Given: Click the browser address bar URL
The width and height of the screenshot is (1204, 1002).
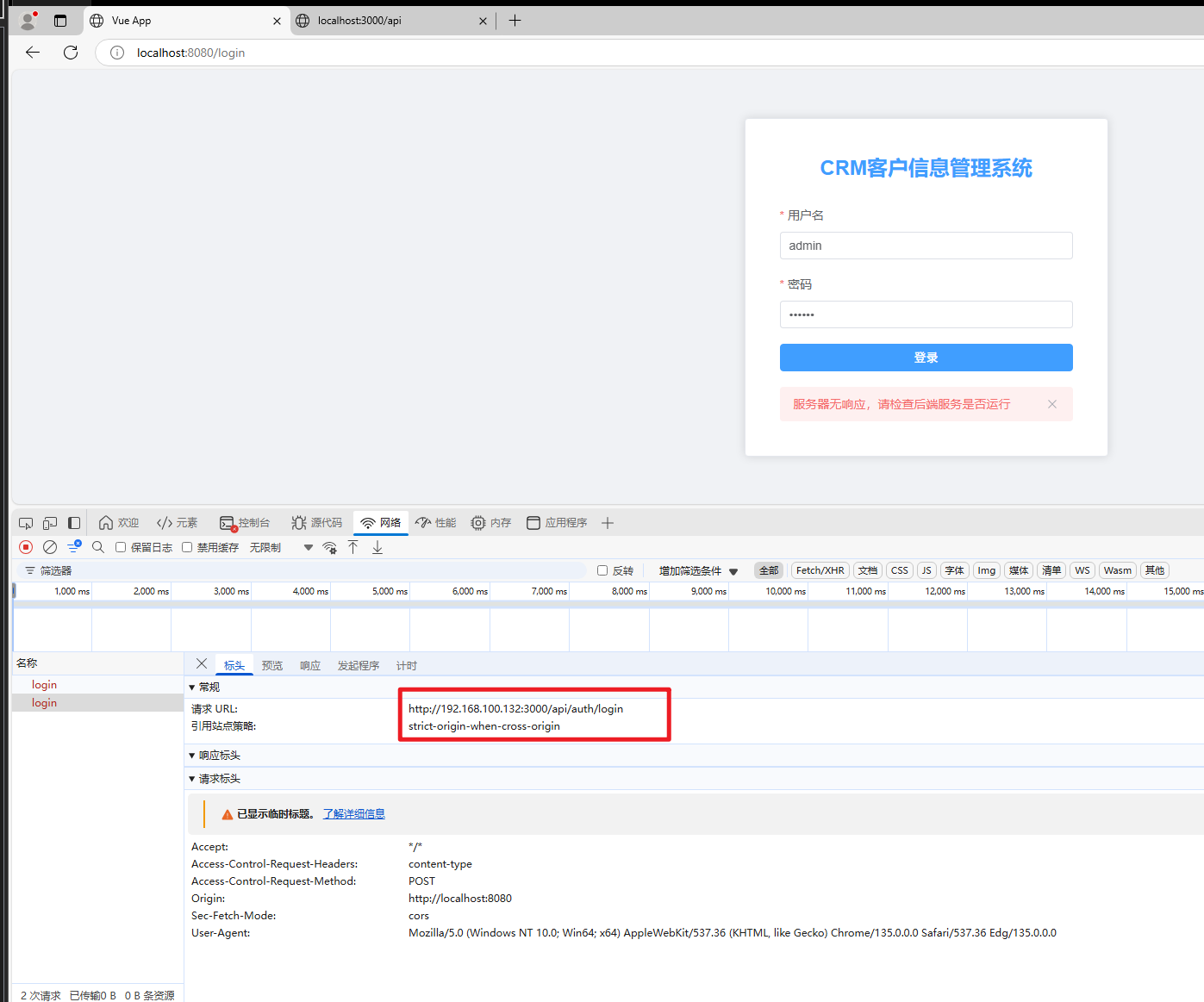Looking at the screenshot, I should (191, 53).
